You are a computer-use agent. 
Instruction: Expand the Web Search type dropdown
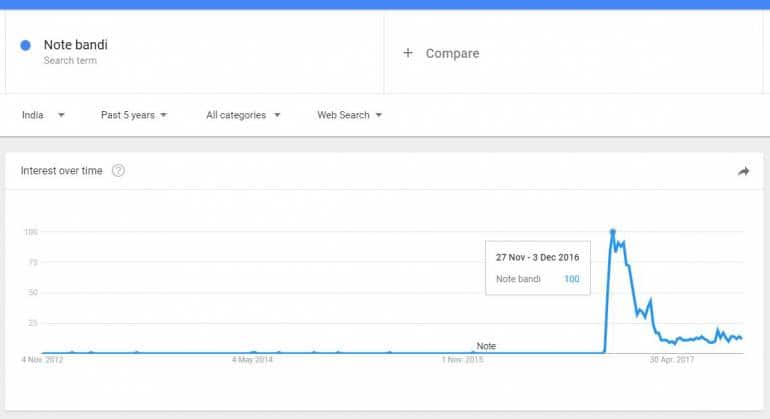point(350,115)
